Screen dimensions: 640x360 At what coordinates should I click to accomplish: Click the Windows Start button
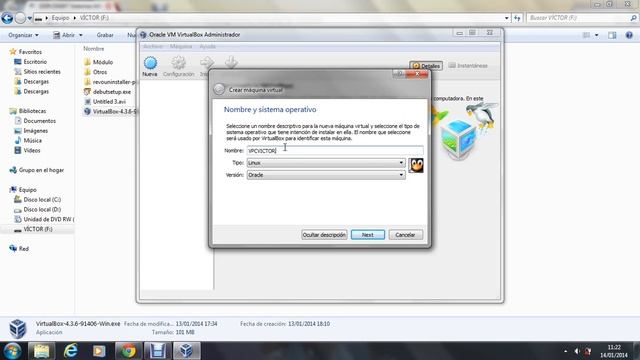(12, 351)
